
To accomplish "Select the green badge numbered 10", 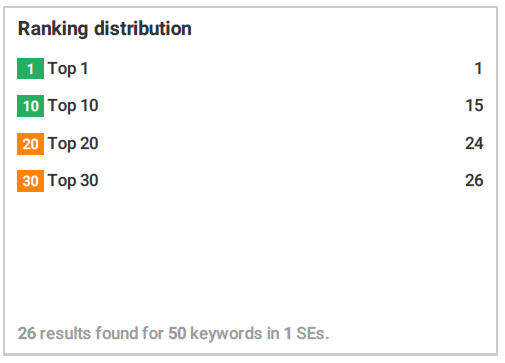I will [30, 106].
